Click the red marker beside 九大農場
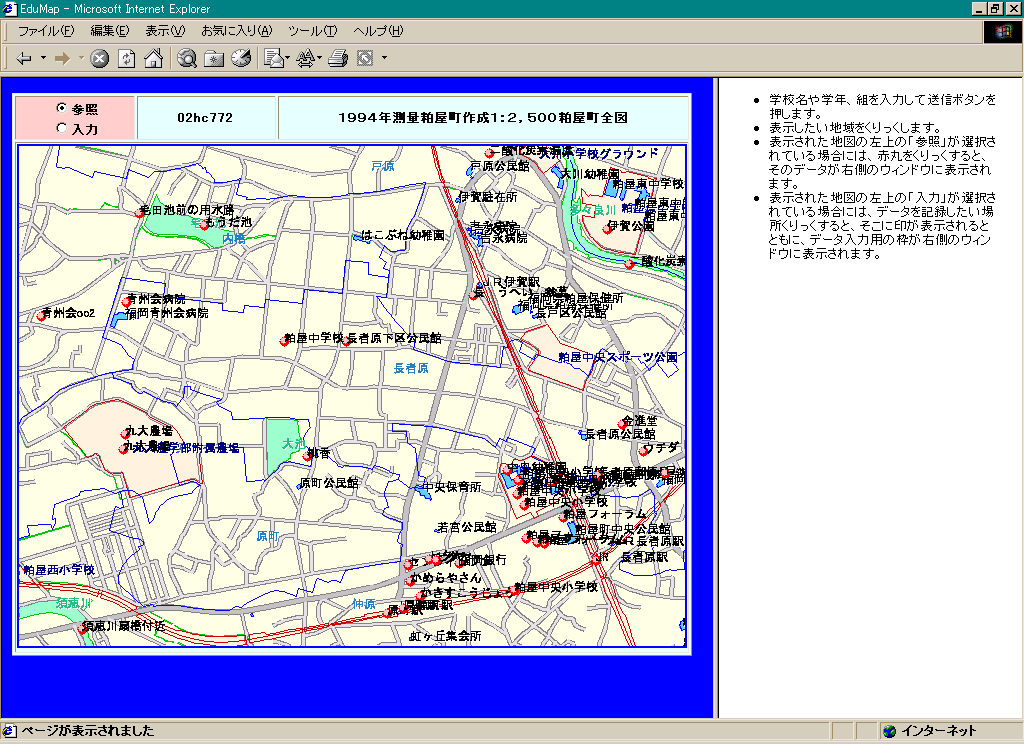Viewport: 1024px width, 744px height. [x=126, y=434]
